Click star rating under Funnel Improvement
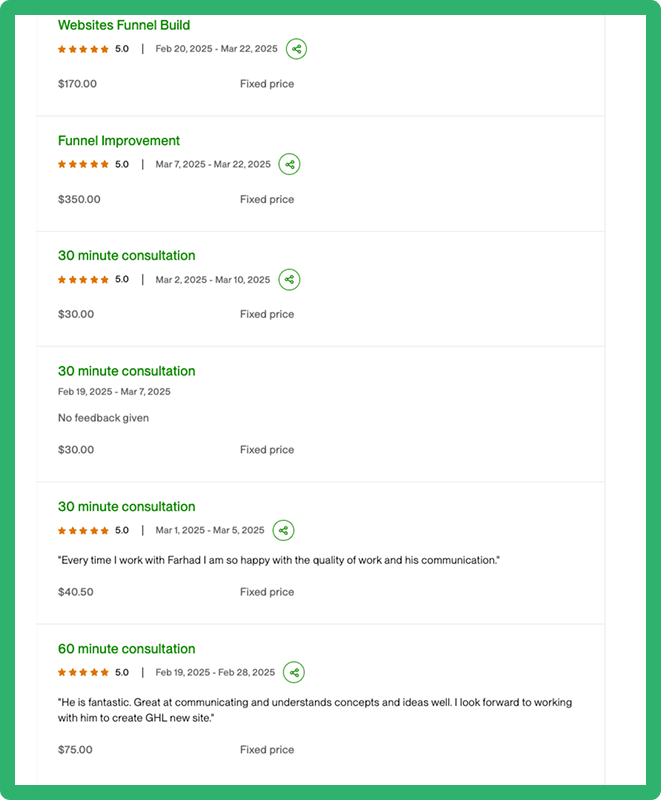This screenshot has width=661, height=800. click(x=83, y=164)
